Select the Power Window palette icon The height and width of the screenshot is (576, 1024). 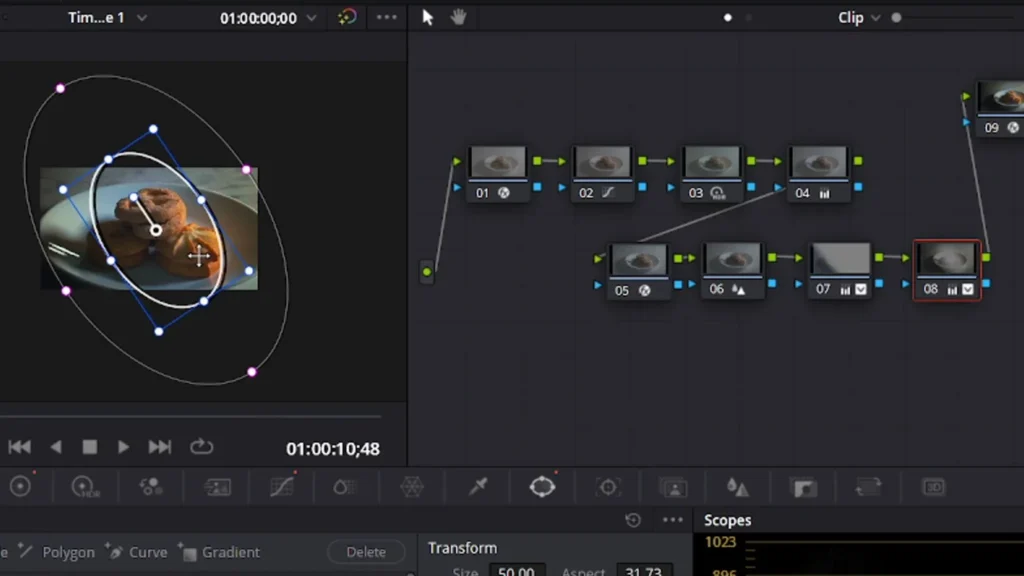(x=542, y=487)
